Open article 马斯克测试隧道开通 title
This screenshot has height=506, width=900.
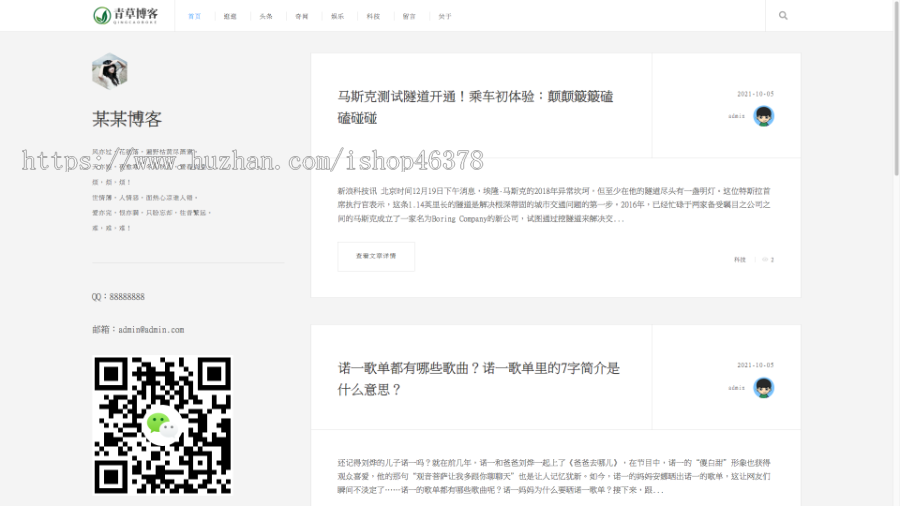click(475, 107)
